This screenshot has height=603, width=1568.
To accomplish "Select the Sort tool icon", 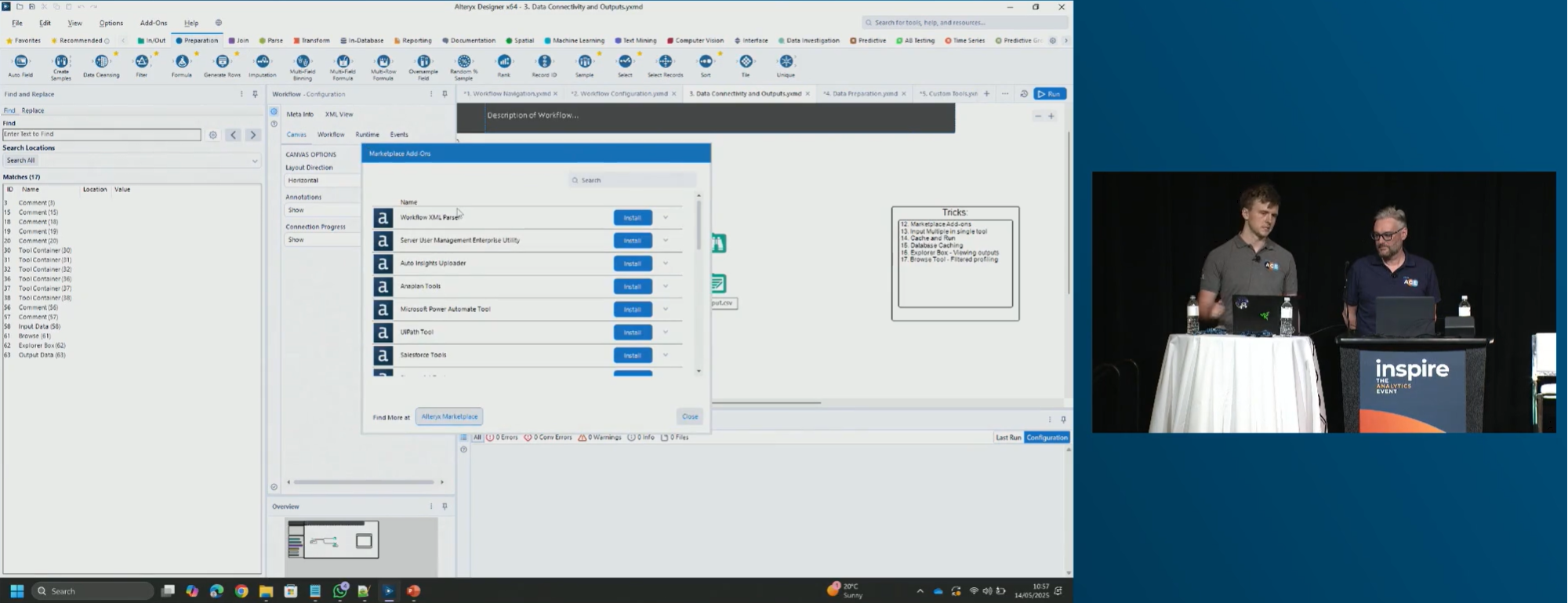I will point(706,61).
